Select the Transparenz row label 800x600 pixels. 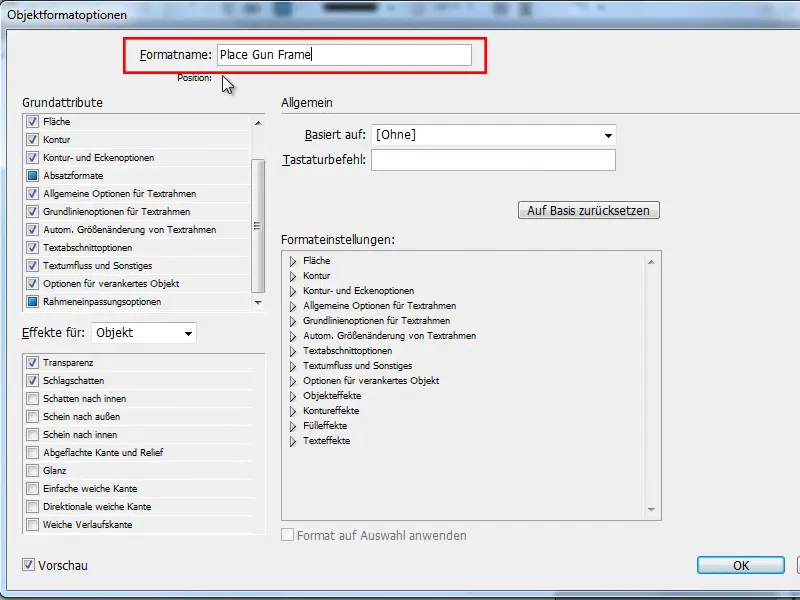pos(68,363)
